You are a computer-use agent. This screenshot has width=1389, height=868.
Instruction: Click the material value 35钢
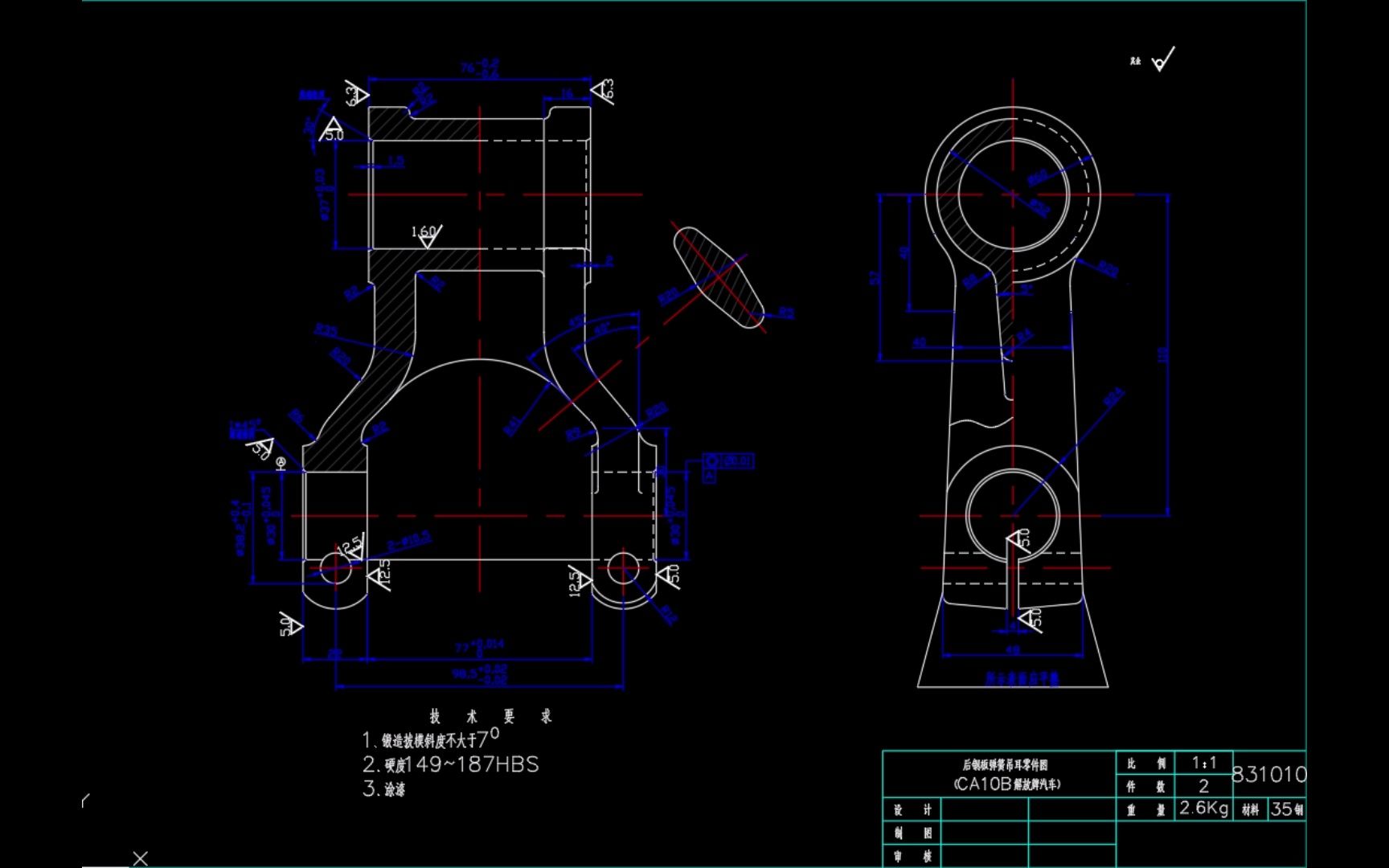1287,809
